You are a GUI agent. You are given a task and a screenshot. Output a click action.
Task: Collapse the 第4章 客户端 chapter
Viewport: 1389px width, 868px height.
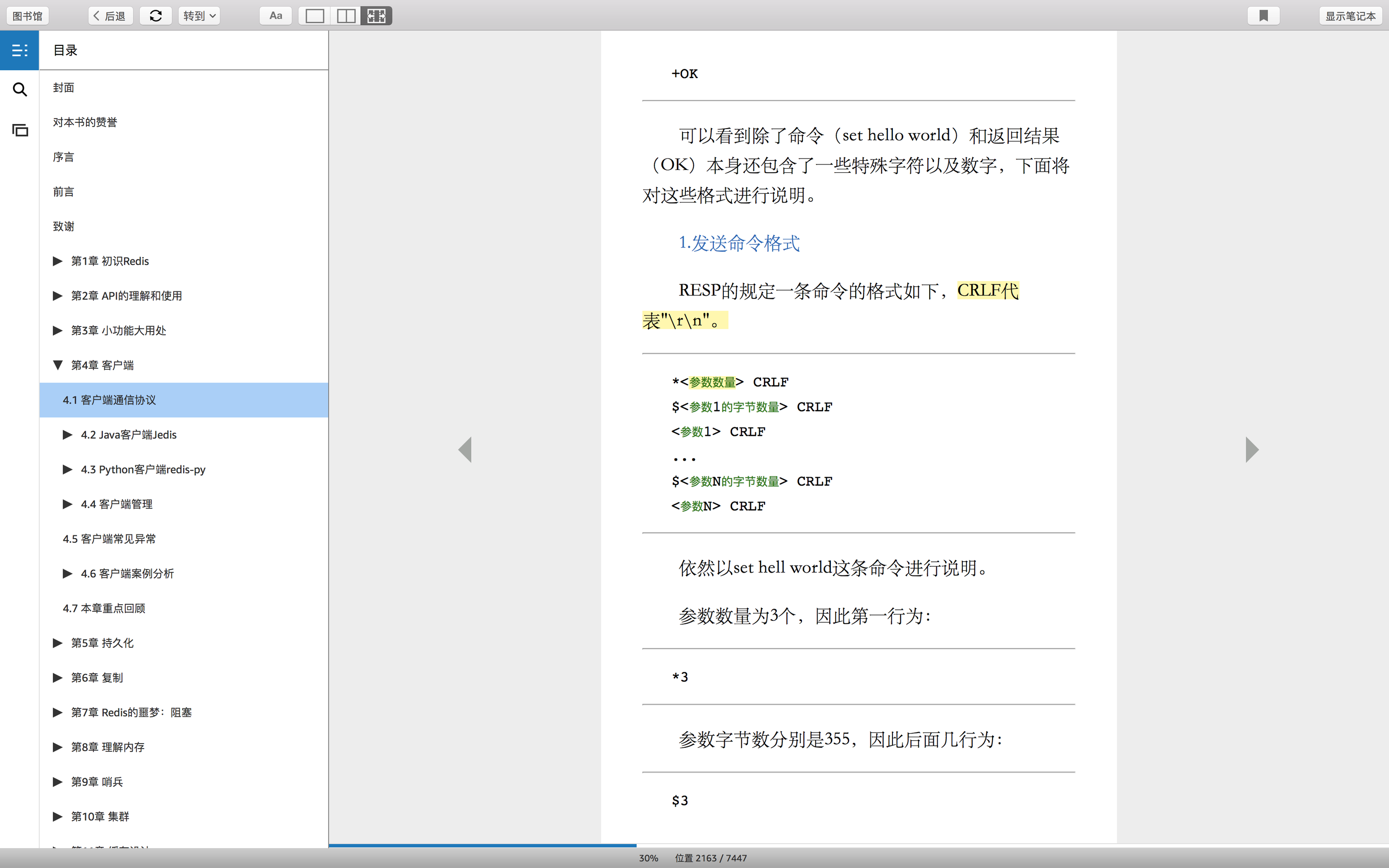tap(57, 365)
